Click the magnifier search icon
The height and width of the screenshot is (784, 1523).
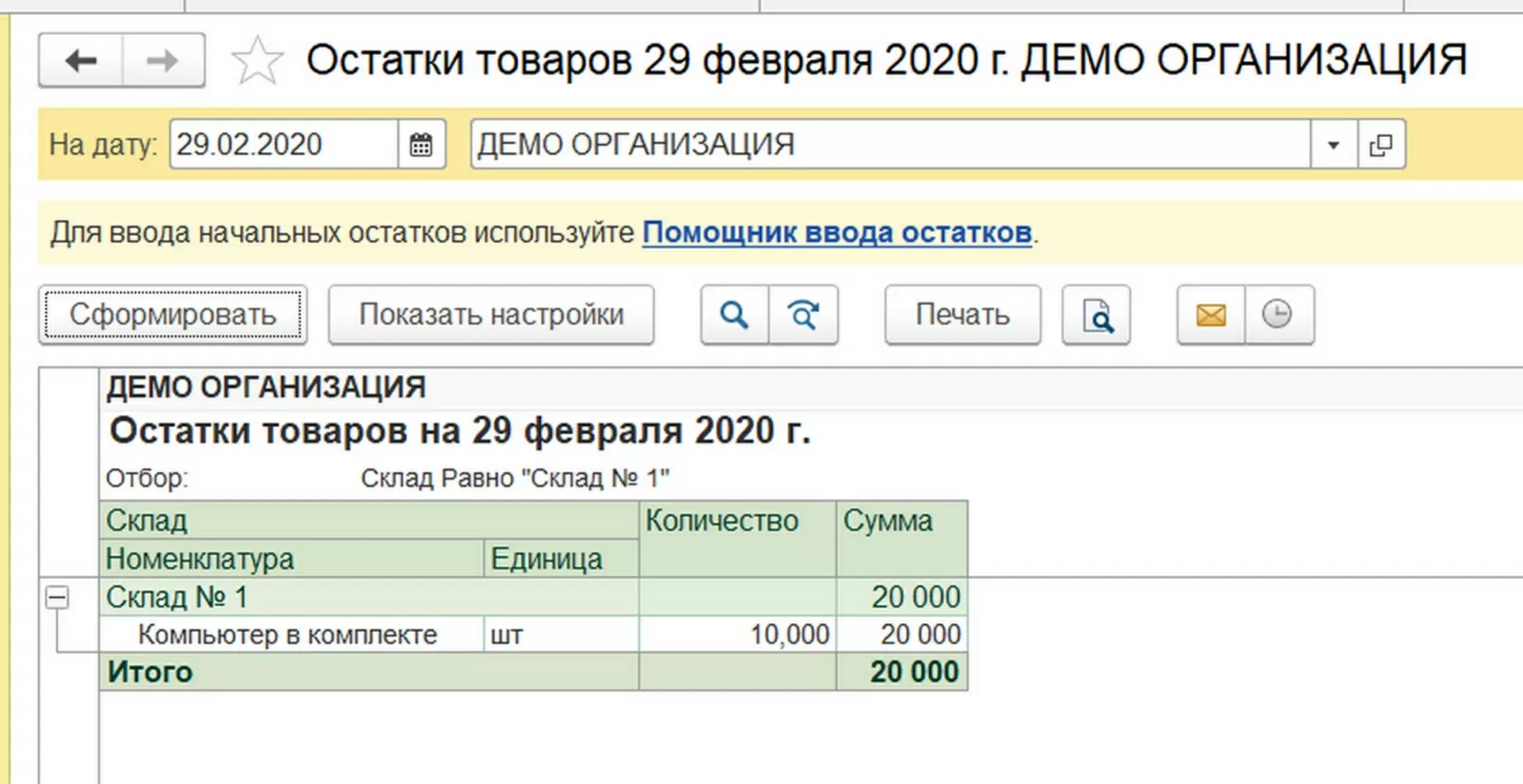(734, 315)
